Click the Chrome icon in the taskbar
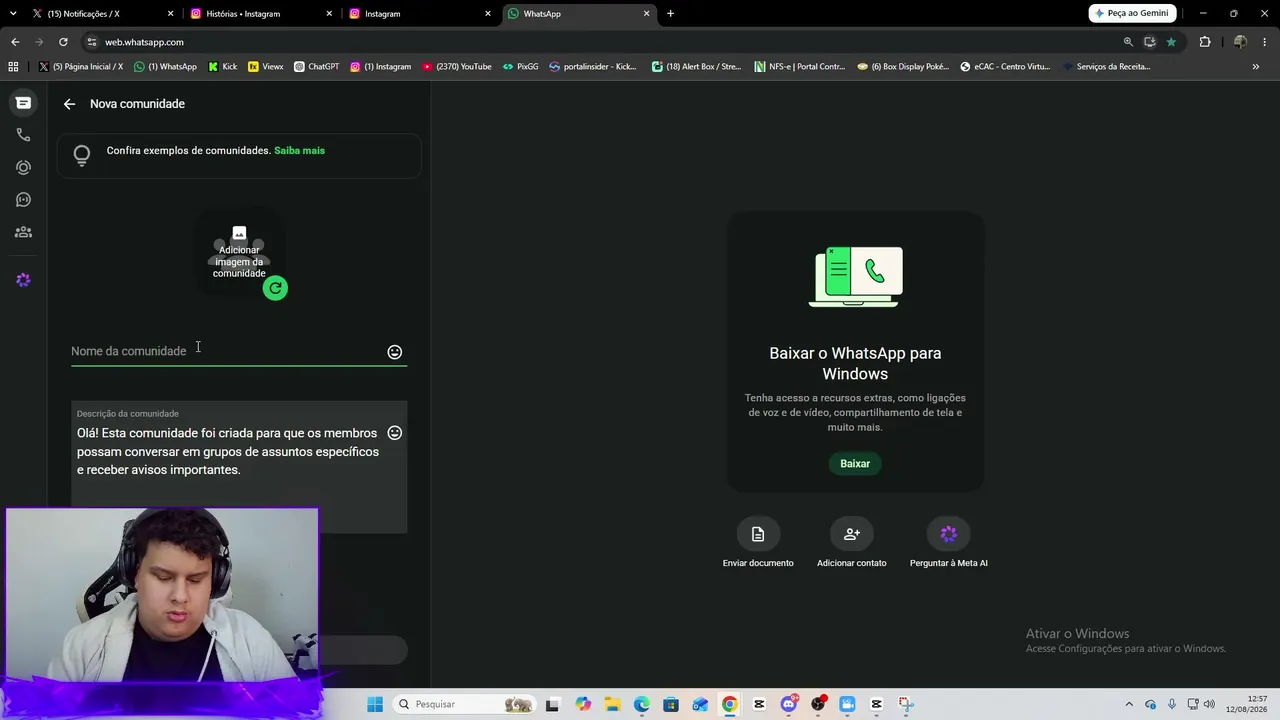Viewport: 1280px width, 720px height. (x=730, y=704)
